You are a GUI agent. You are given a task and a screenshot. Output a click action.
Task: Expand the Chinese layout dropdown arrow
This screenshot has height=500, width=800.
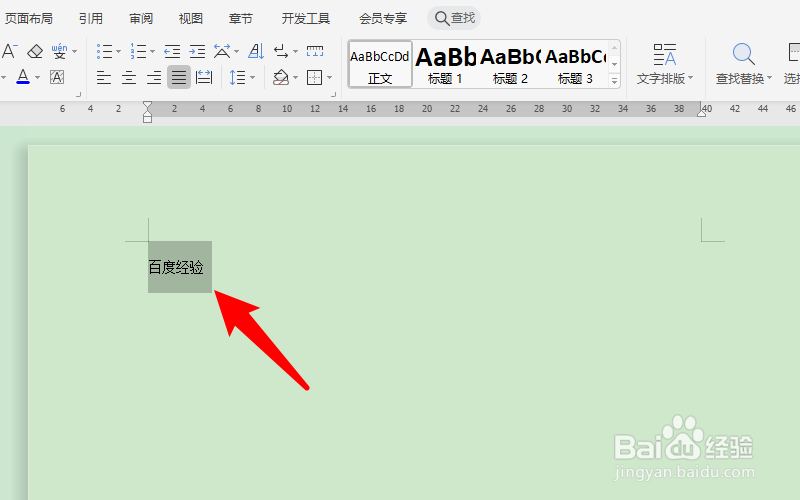236,51
